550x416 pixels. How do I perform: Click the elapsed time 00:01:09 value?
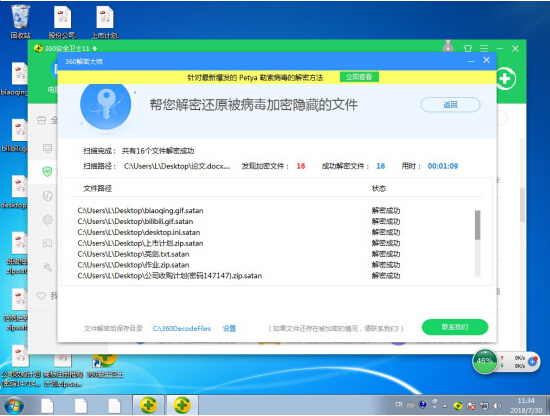tap(443, 166)
